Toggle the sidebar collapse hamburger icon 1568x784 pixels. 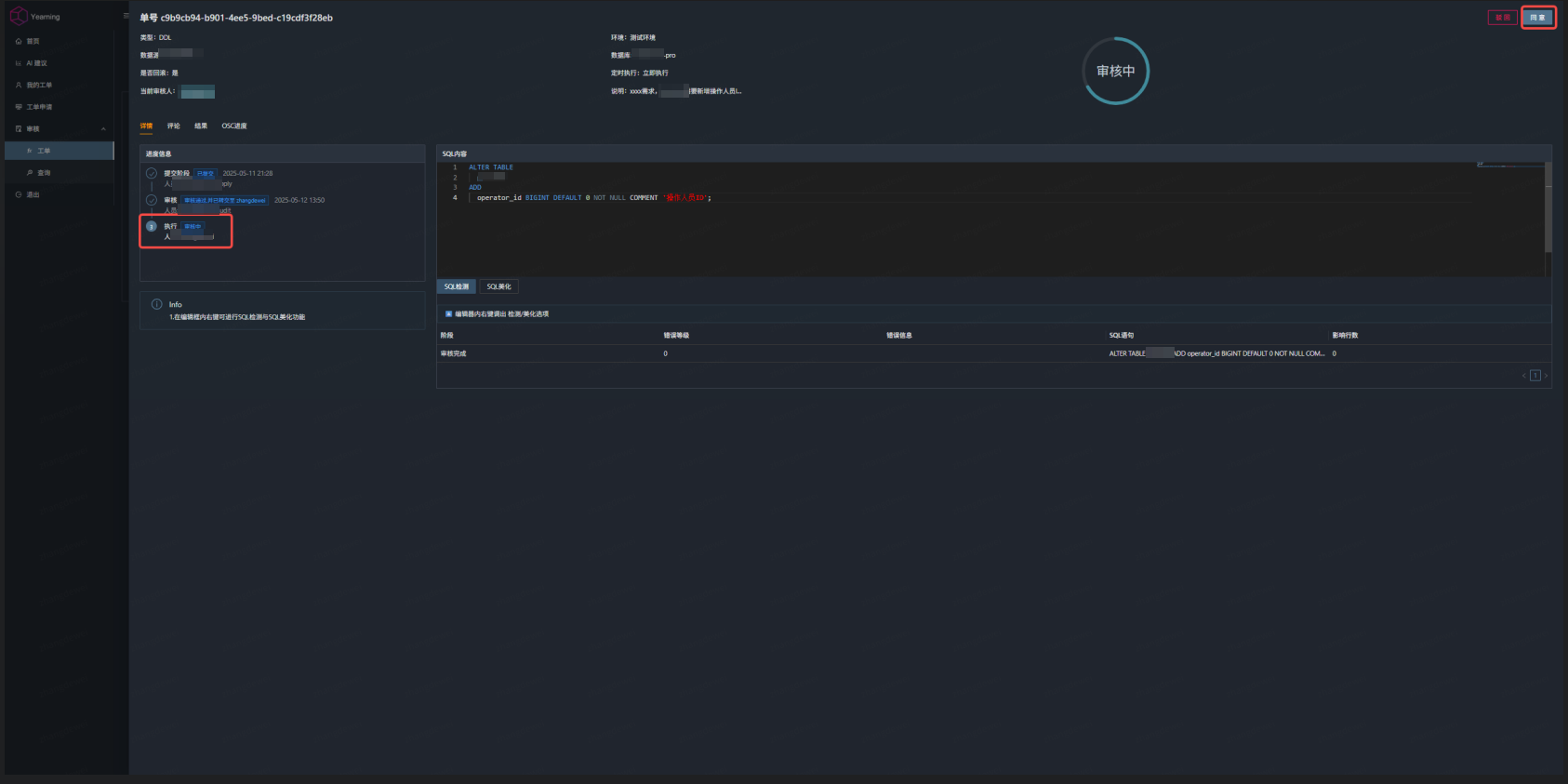[126, 16]
